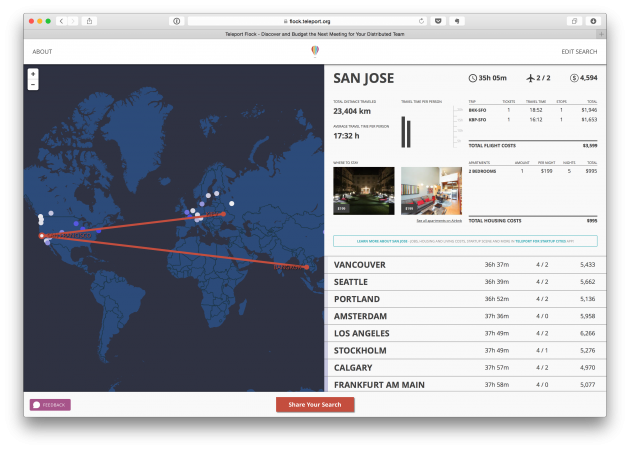Expand the Calgary result row
This screenshot has width=630, height=450.
[465, 367]
